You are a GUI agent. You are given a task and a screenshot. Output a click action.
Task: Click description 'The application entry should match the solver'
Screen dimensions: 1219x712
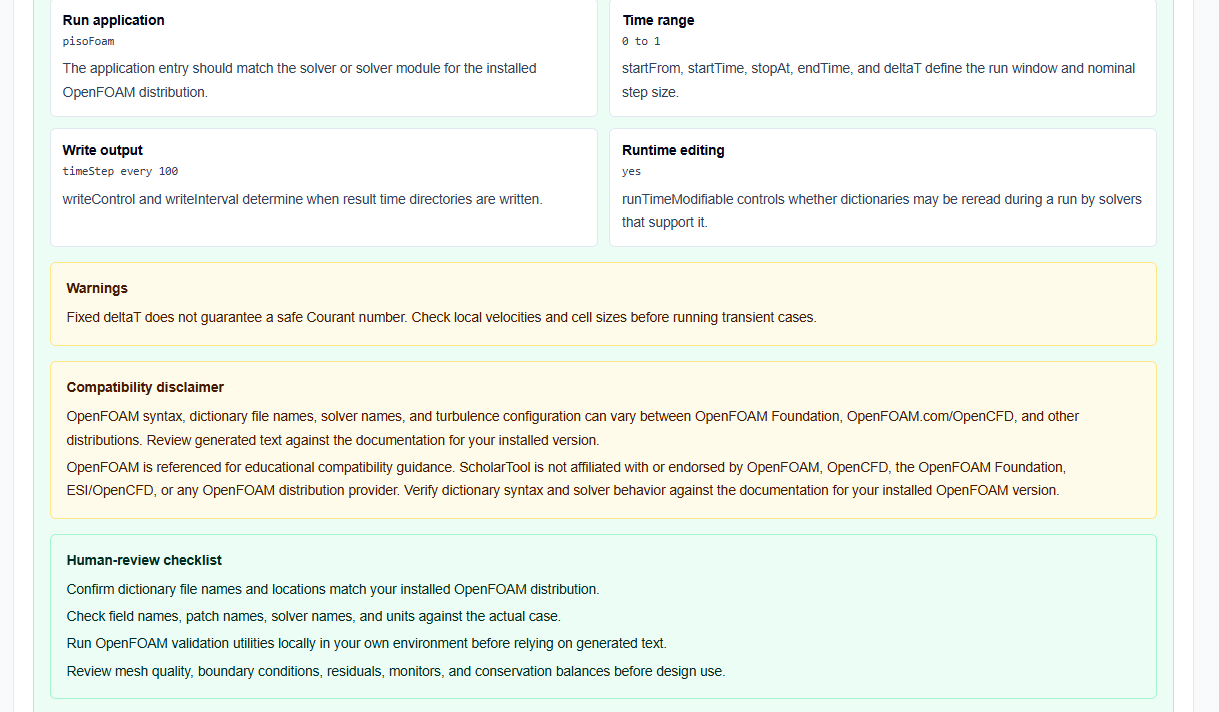click(299, 80)
